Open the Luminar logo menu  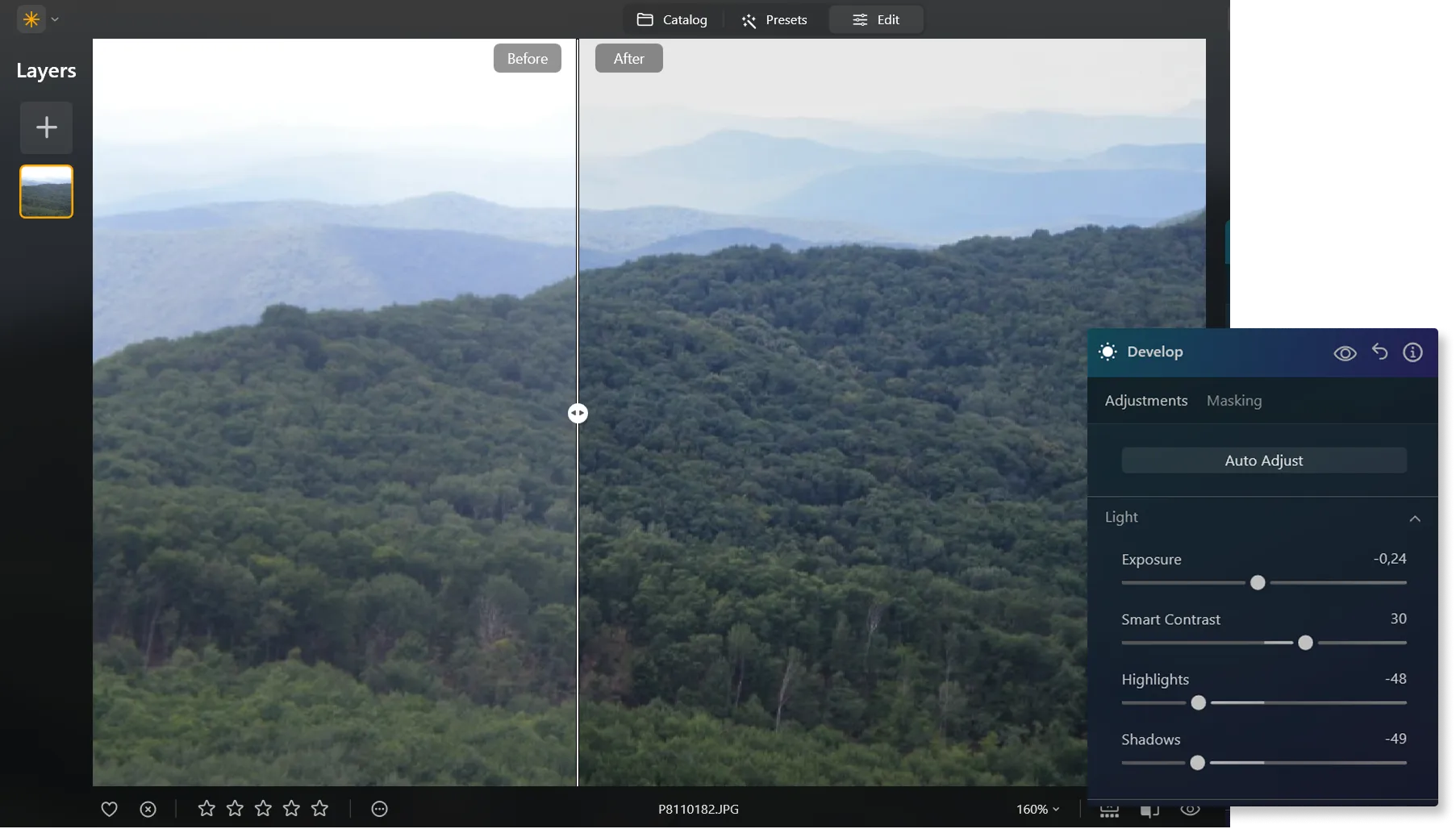[x=31, y=19]
